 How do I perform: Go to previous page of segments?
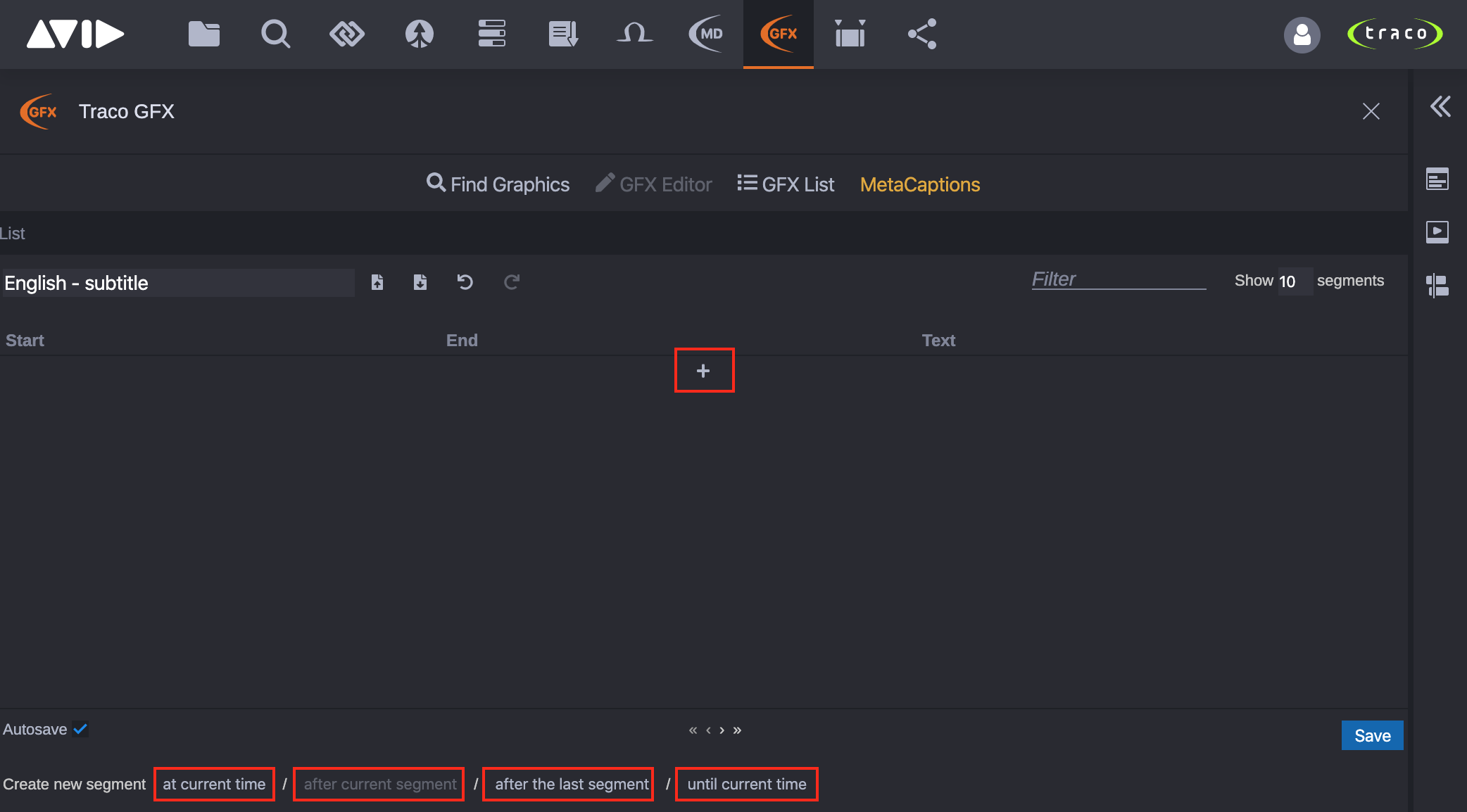coord(708,730)
